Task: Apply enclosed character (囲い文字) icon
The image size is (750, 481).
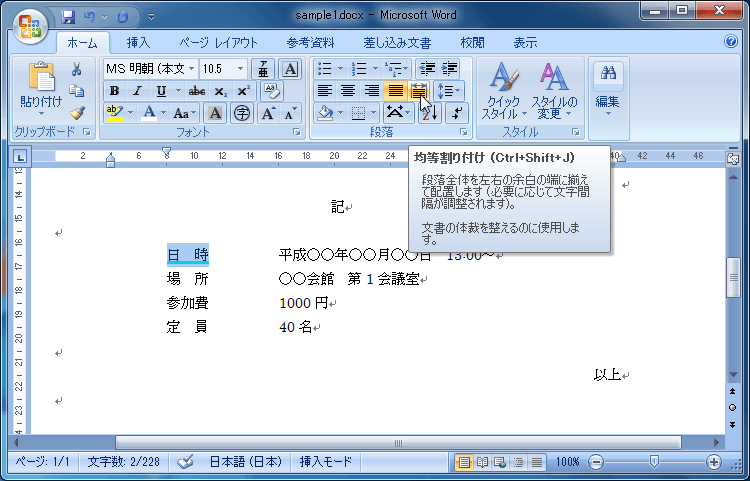Action: 242,113
